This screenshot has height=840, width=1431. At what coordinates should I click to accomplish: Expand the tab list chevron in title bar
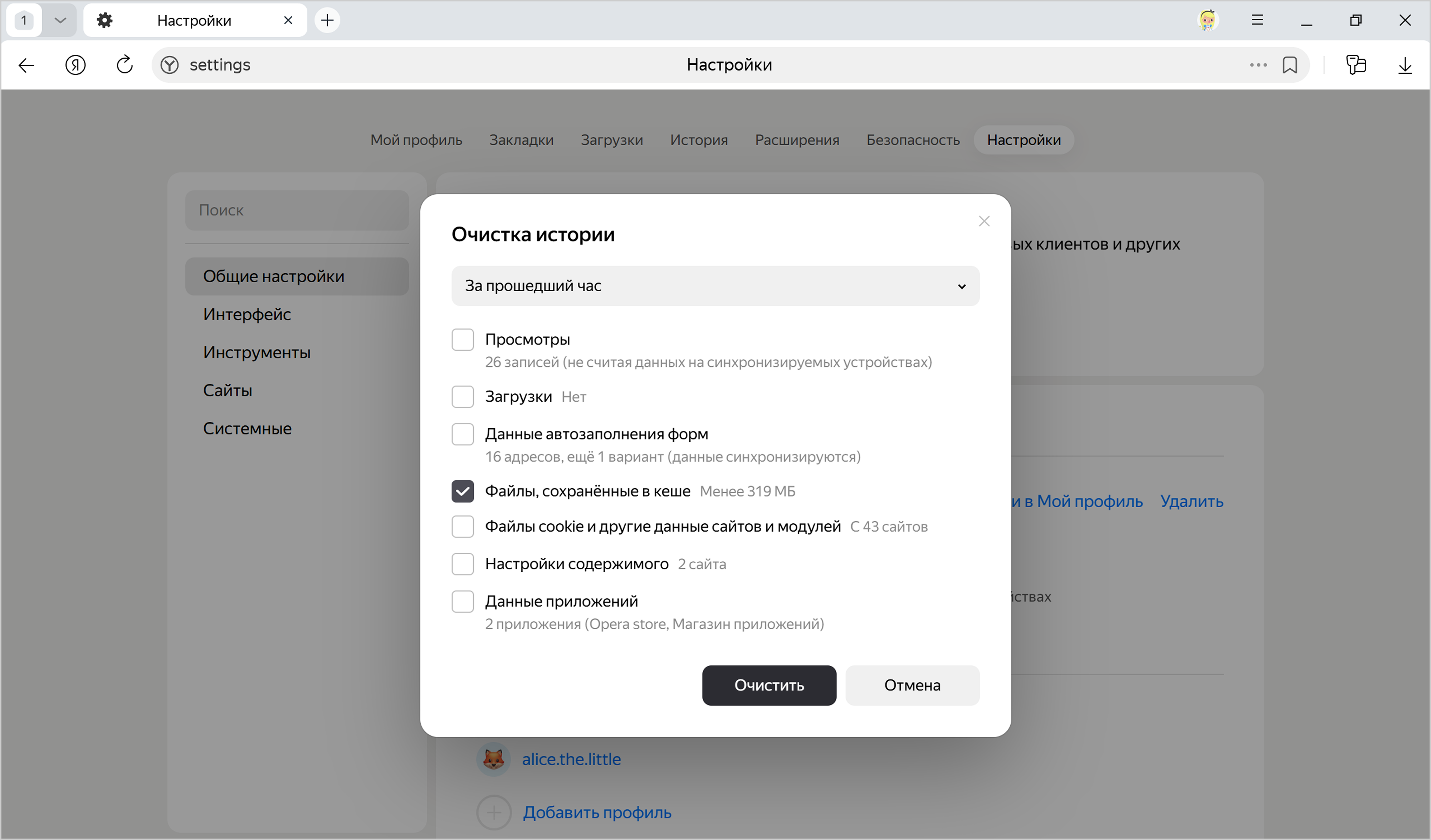(x=60, y=20)
